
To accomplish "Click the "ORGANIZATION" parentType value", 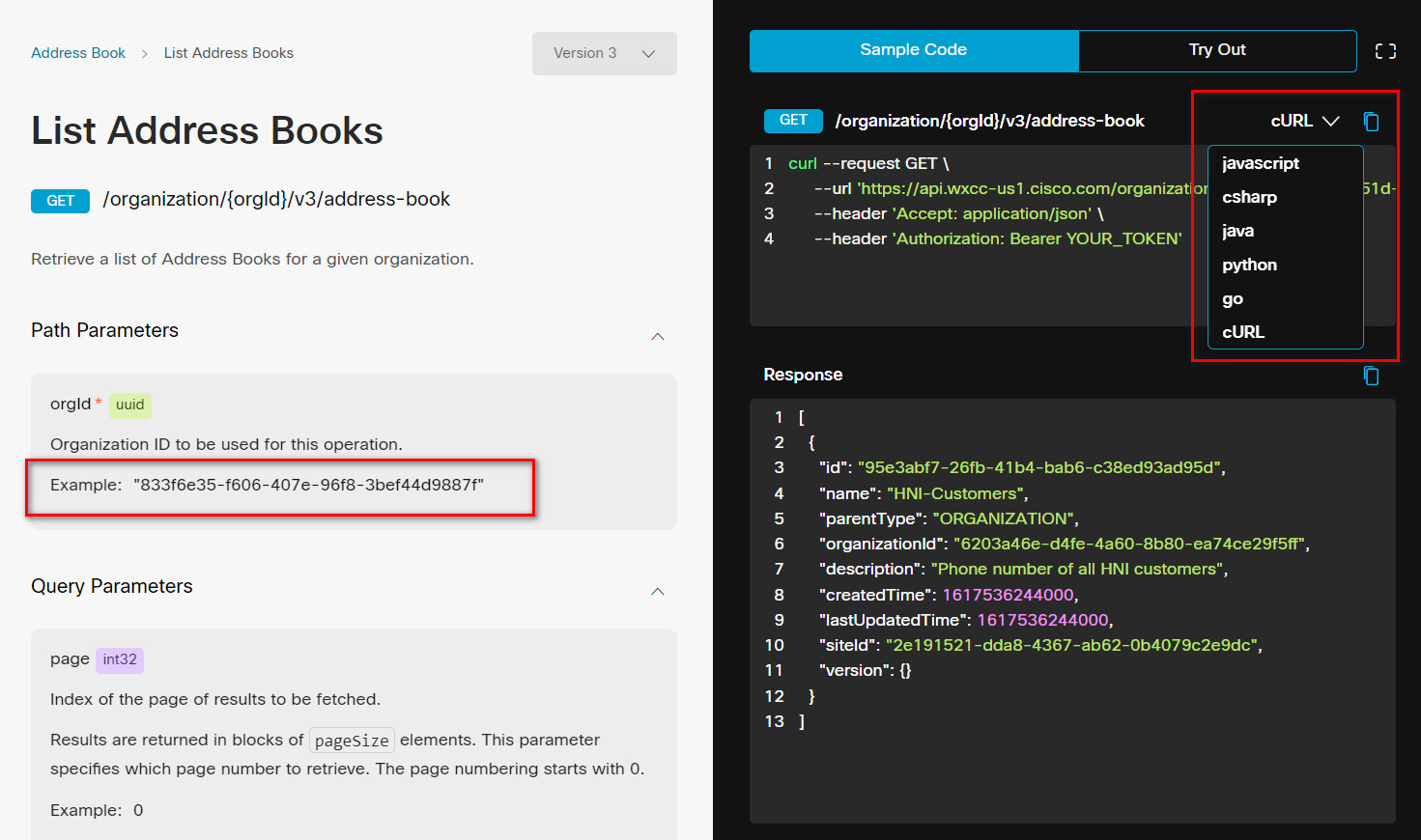I will (1003, 518).
